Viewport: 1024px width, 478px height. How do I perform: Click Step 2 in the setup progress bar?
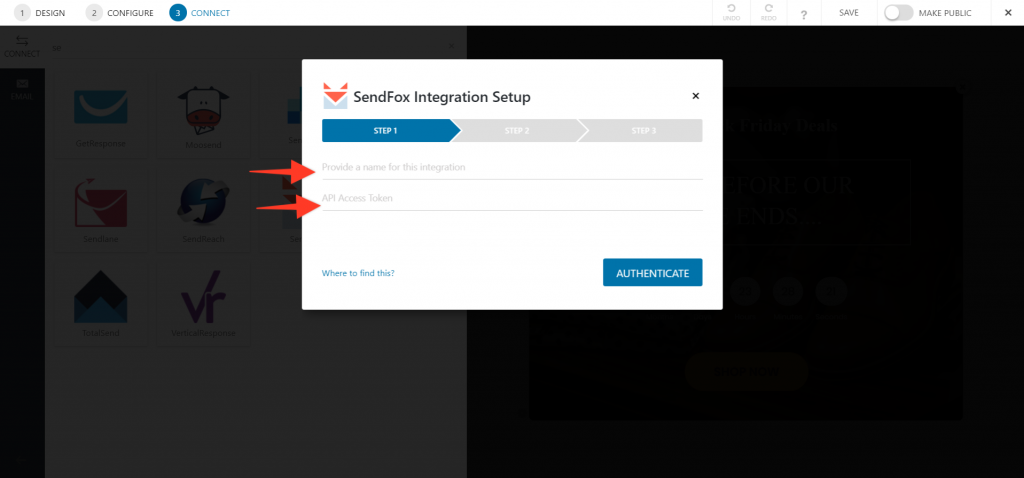(x=517, y=131)
